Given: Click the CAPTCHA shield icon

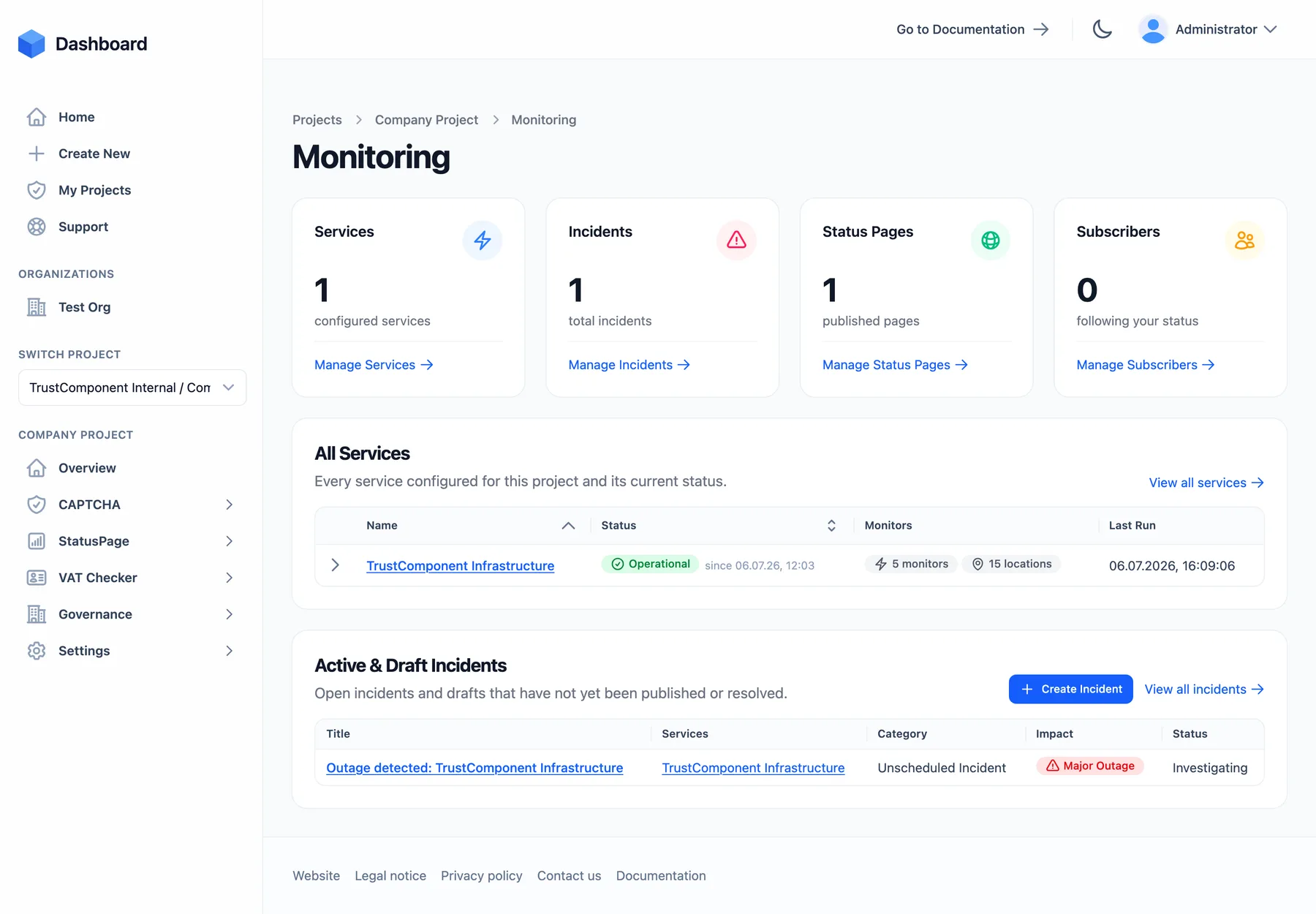Looking at the screenshot, I should pyautogui.click(x=37, y=505).
